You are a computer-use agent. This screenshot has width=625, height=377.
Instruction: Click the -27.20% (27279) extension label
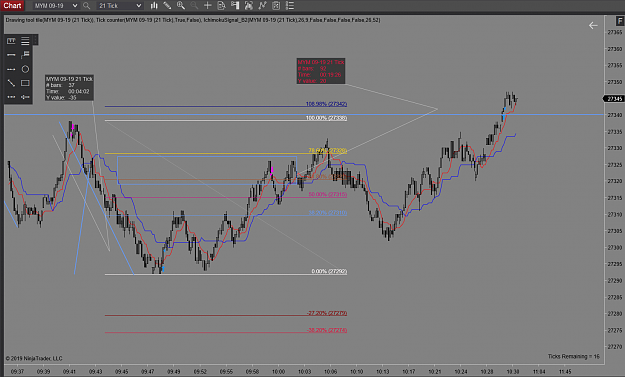point(327,313)
